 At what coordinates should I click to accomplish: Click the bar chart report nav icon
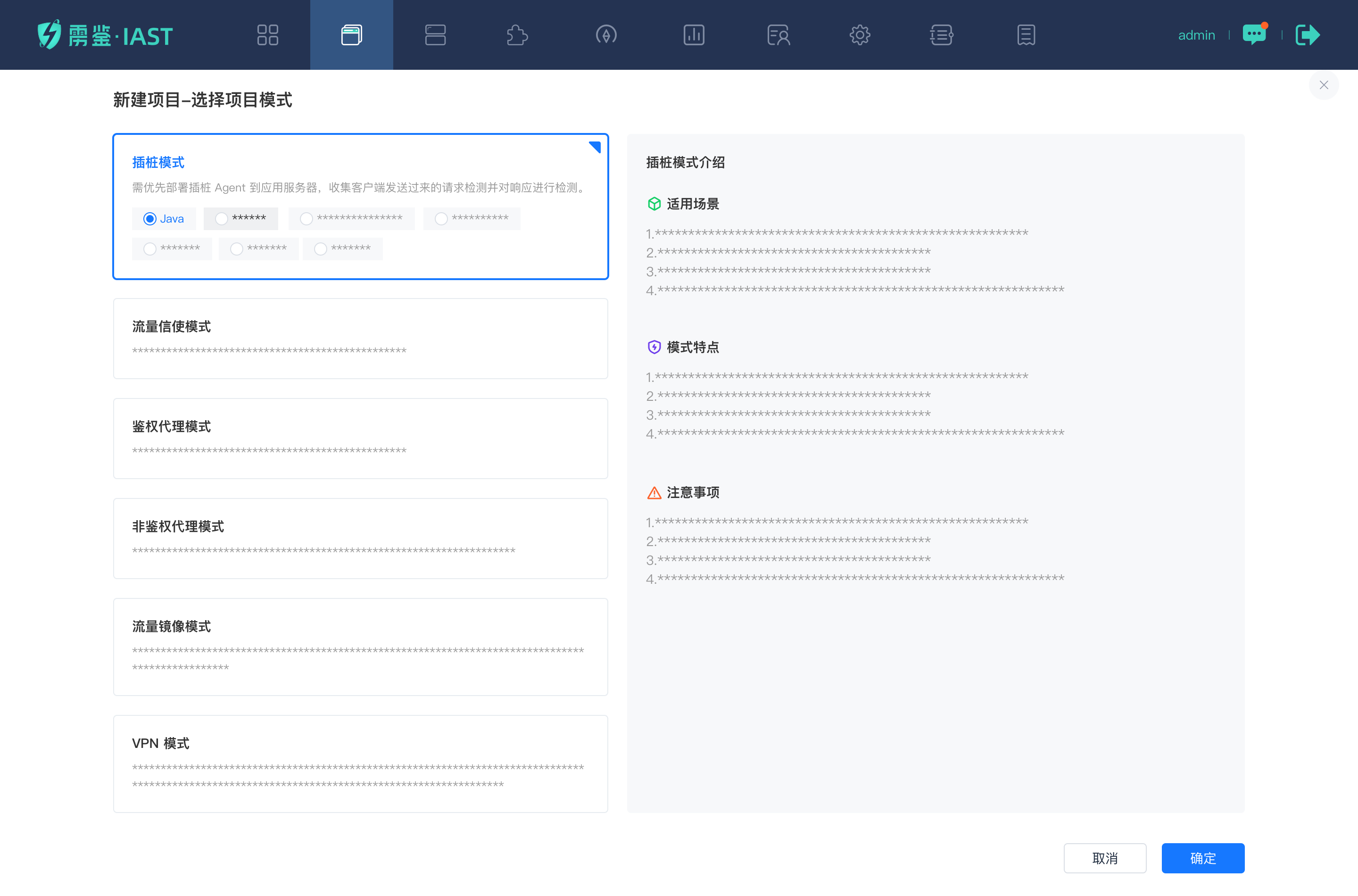694,35
